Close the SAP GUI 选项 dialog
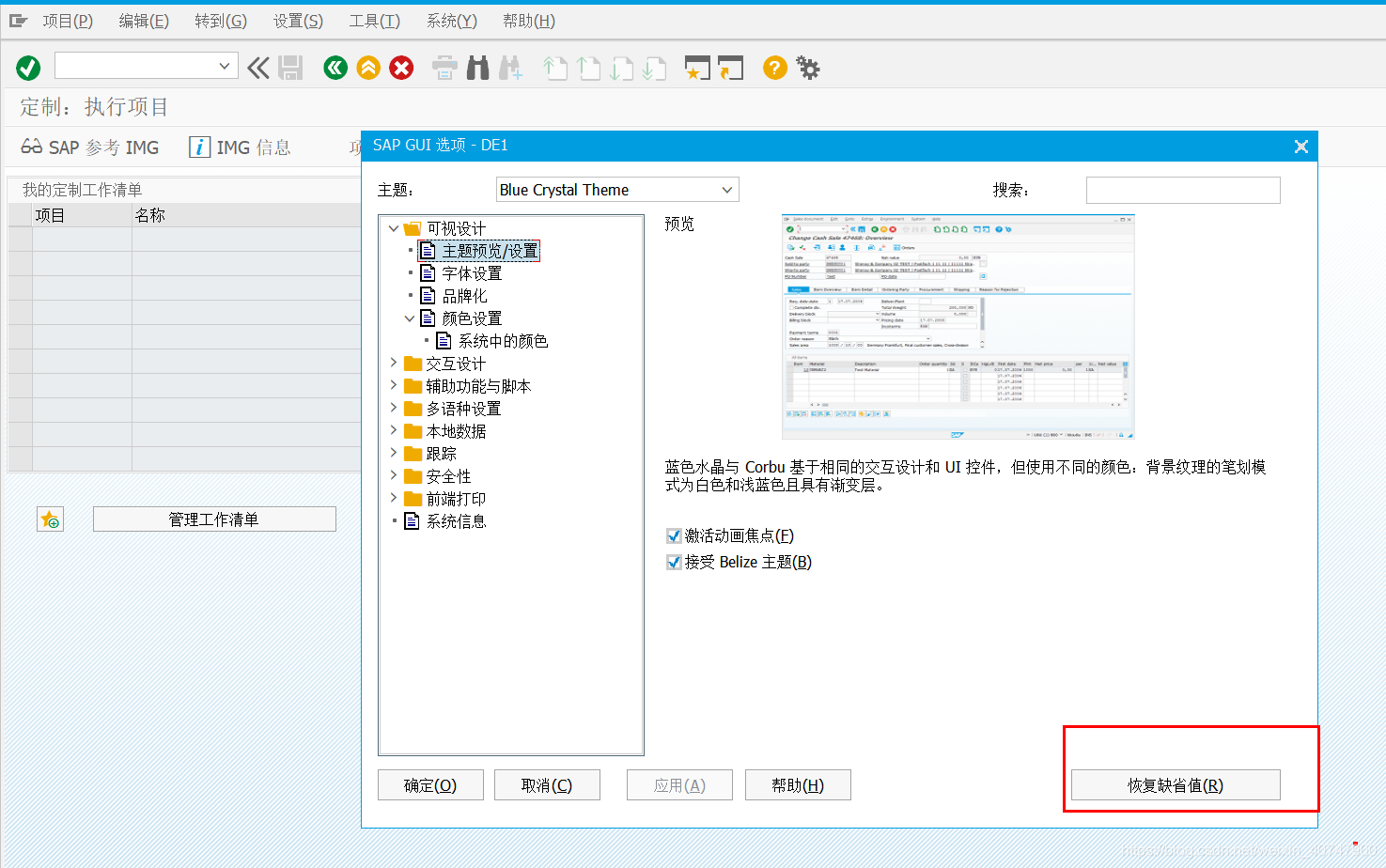The width and height of the screenshot is (1386, 868). point(1301,147)
